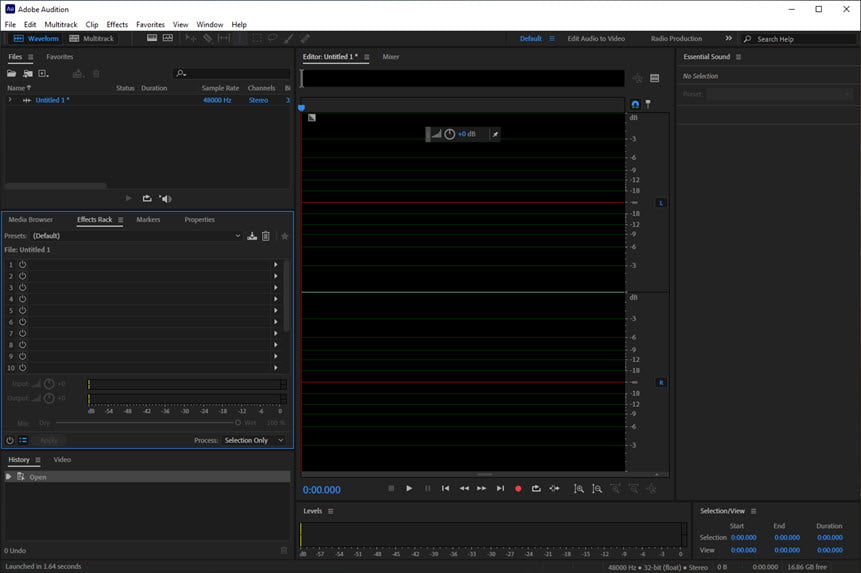
Task: Open the Process Selection Only dropdown
Action: 254,440
